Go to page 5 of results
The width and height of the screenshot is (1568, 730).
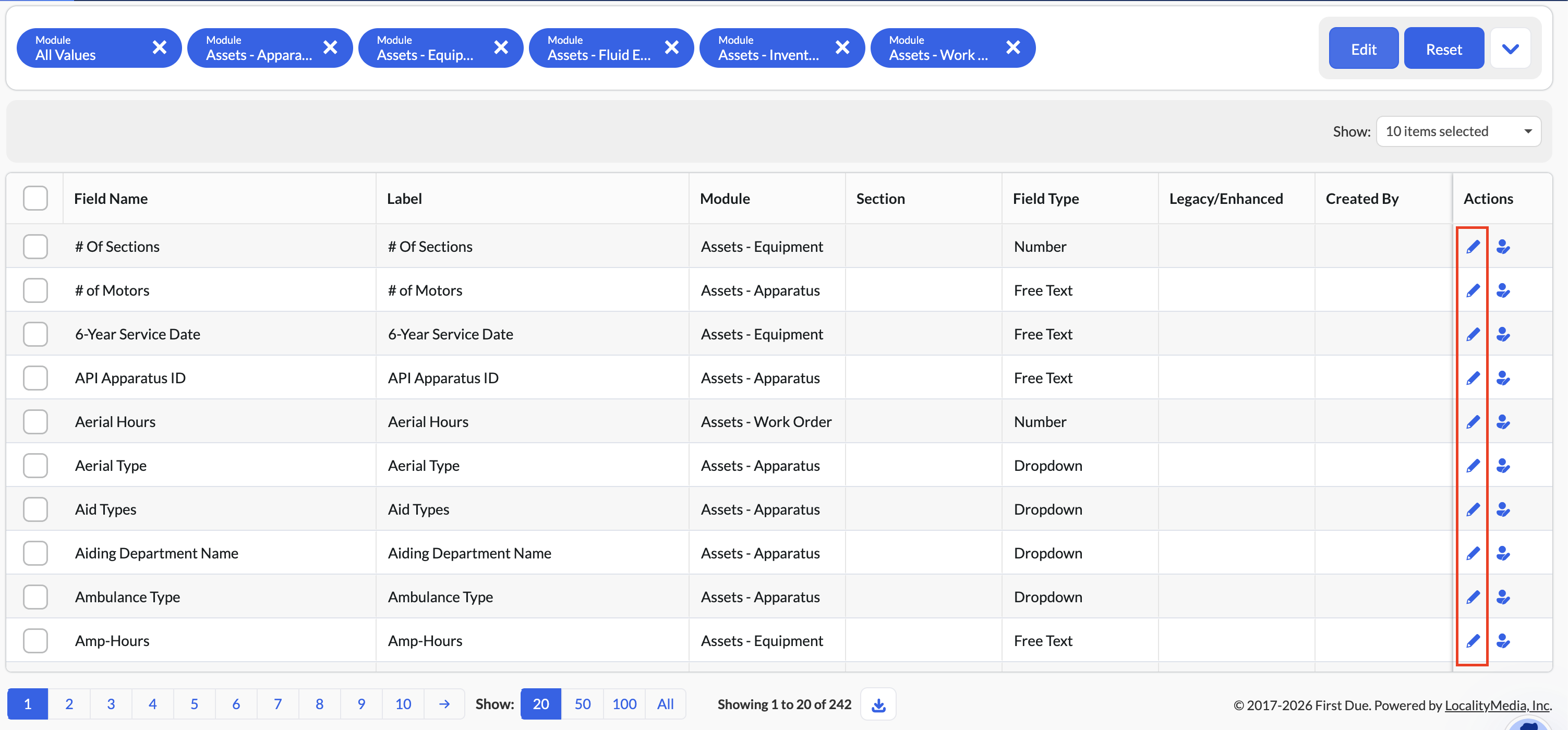click(194, 704)
